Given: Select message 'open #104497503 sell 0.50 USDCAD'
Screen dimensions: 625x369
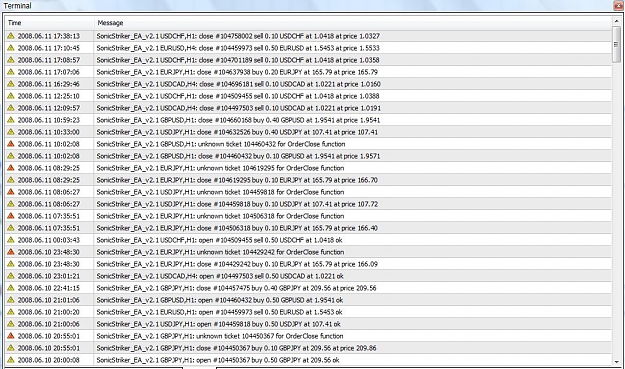Looking at the screenshot, I should click(220, 276).
